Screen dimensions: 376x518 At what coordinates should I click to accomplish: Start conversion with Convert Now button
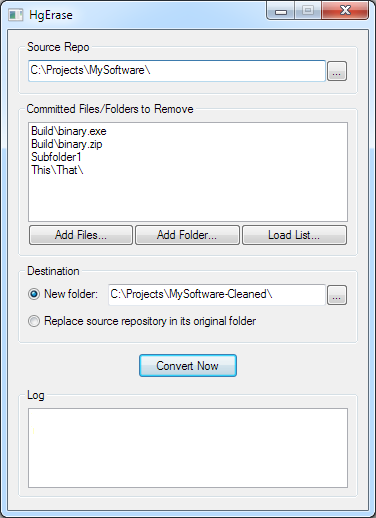(x=188, y=366)
